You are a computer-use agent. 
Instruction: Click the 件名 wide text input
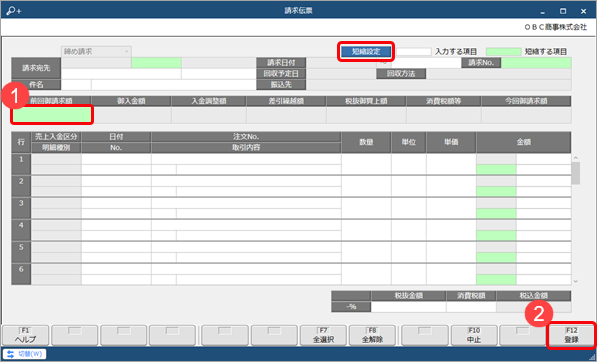click(174, 85)
